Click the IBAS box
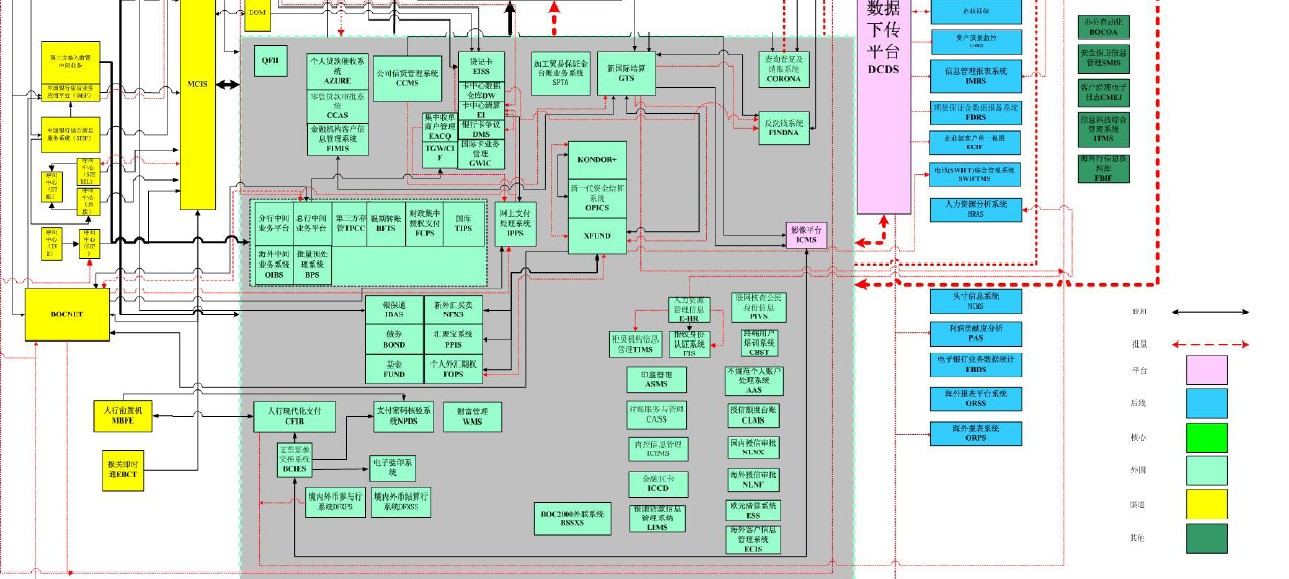 tap(394, 309)
